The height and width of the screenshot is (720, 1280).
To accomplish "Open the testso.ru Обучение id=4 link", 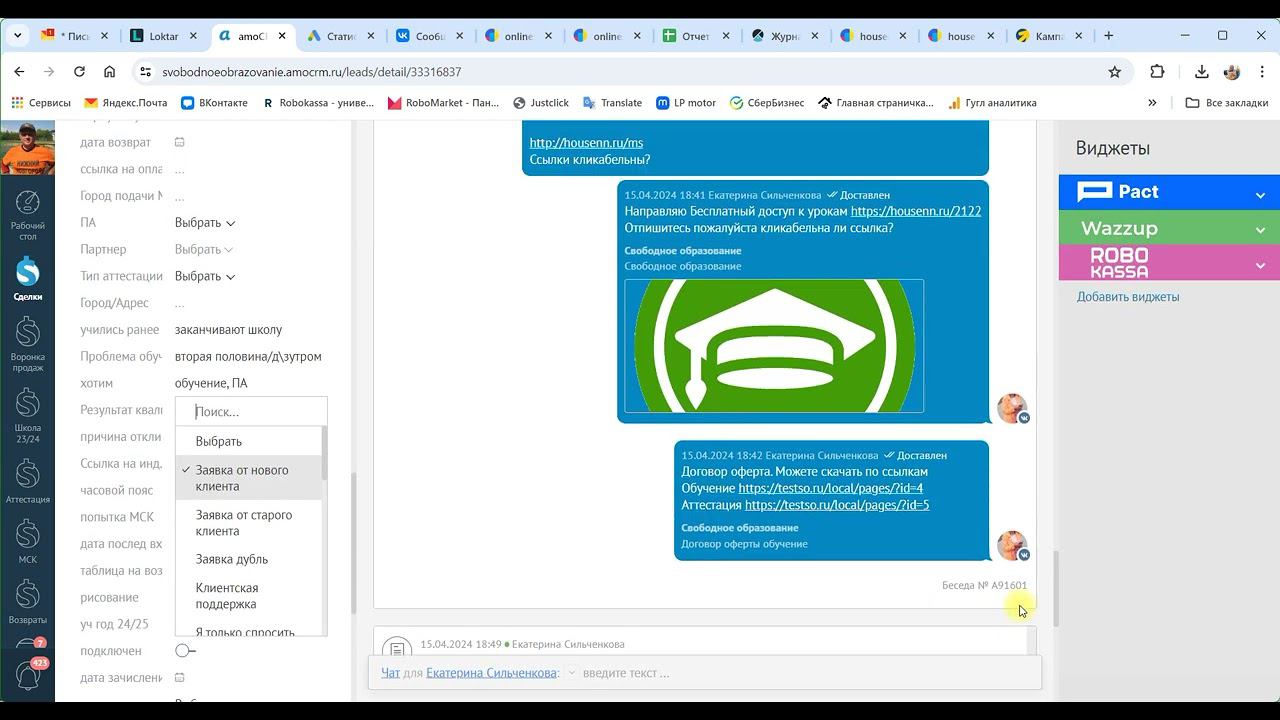I will pyautogui.click(x=831, y=489).
